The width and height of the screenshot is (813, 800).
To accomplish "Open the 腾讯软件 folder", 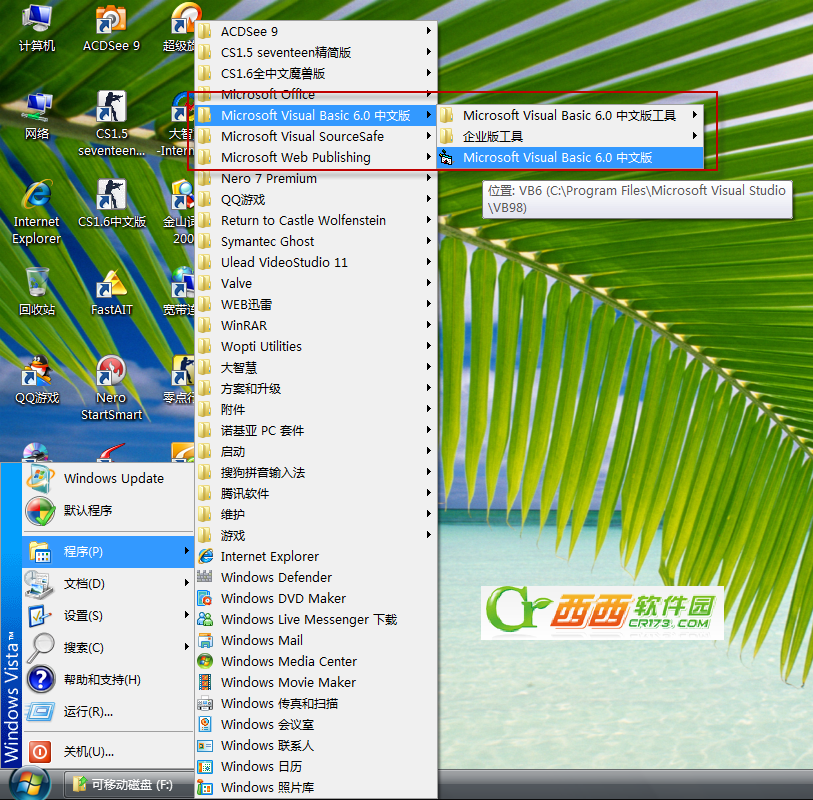I will coord(316,494).
